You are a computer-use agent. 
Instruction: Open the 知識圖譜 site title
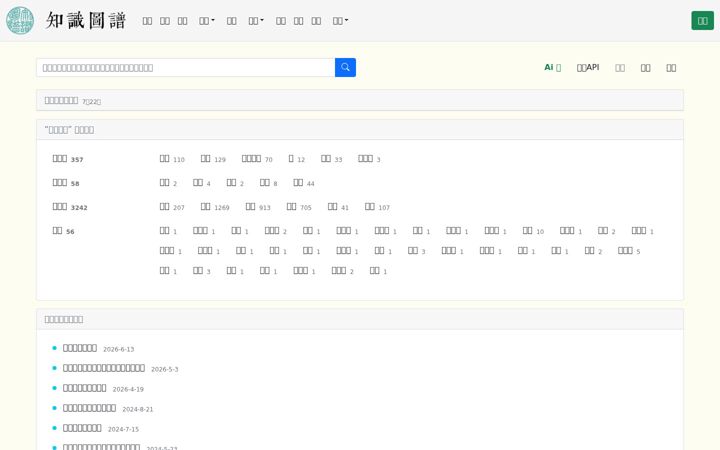coord(86,21)
